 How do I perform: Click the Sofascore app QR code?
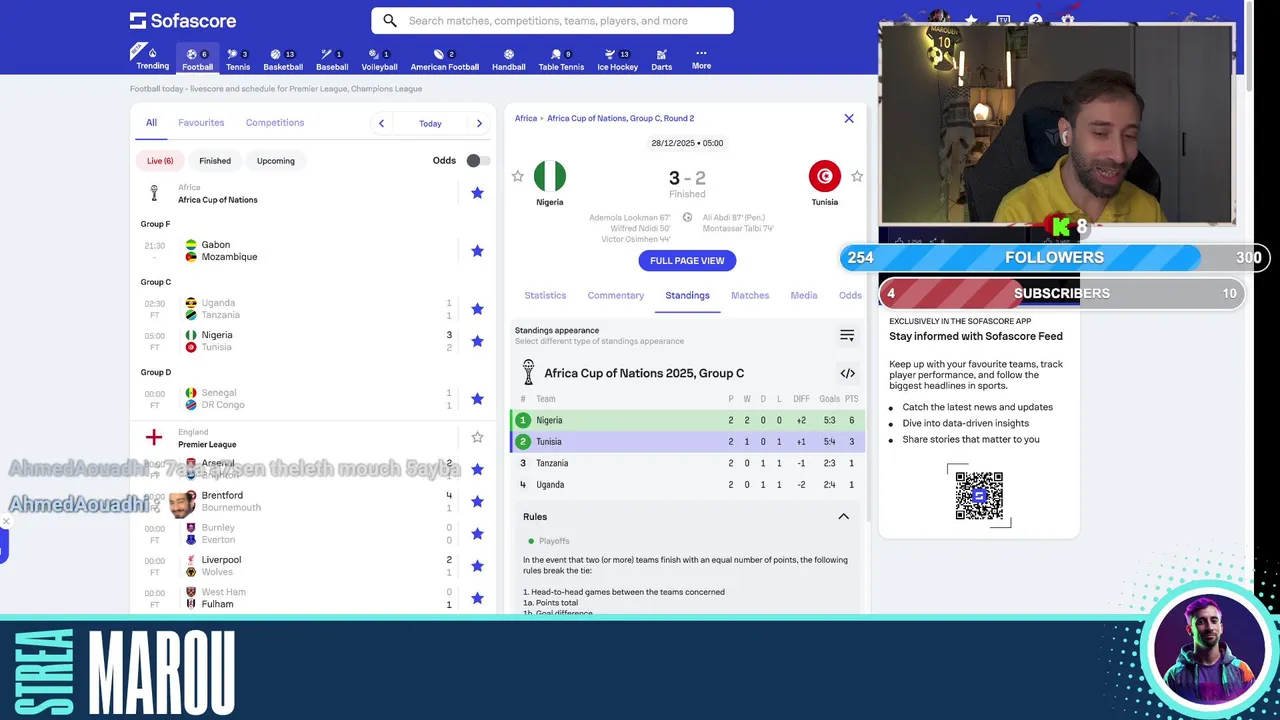pyautogui.click(x=979, y=495)
